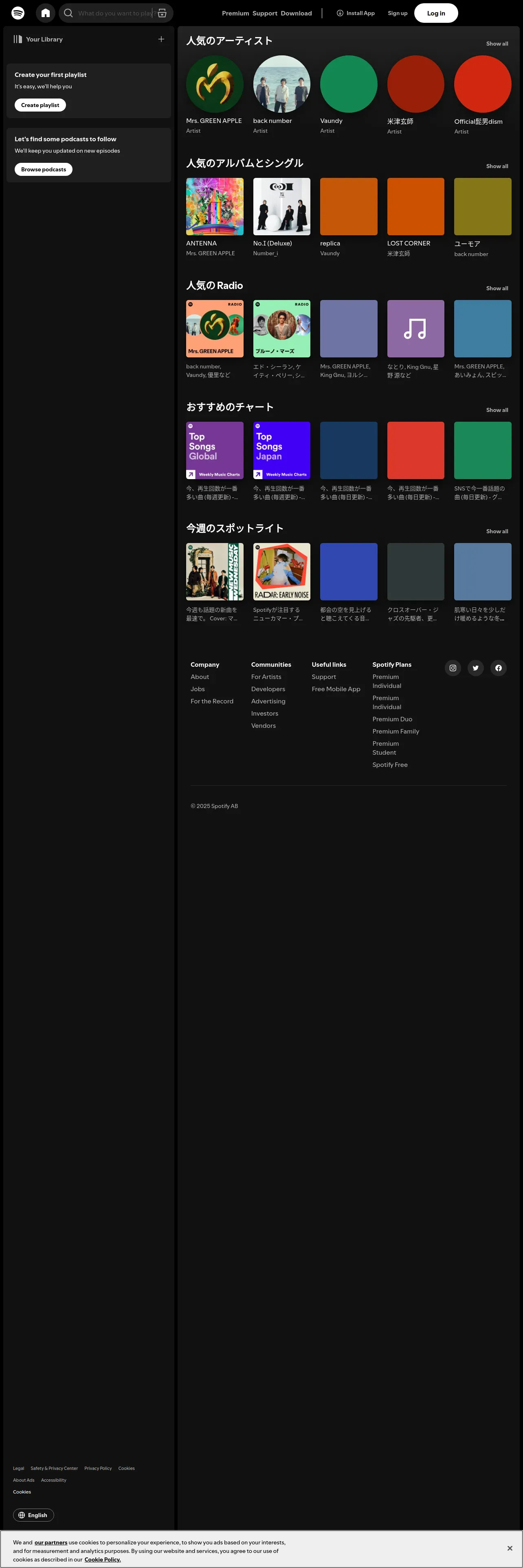Viewport: 523px width, 1568px height.
Task: Click the Your Library icon
Action: [x=18, y=39]
